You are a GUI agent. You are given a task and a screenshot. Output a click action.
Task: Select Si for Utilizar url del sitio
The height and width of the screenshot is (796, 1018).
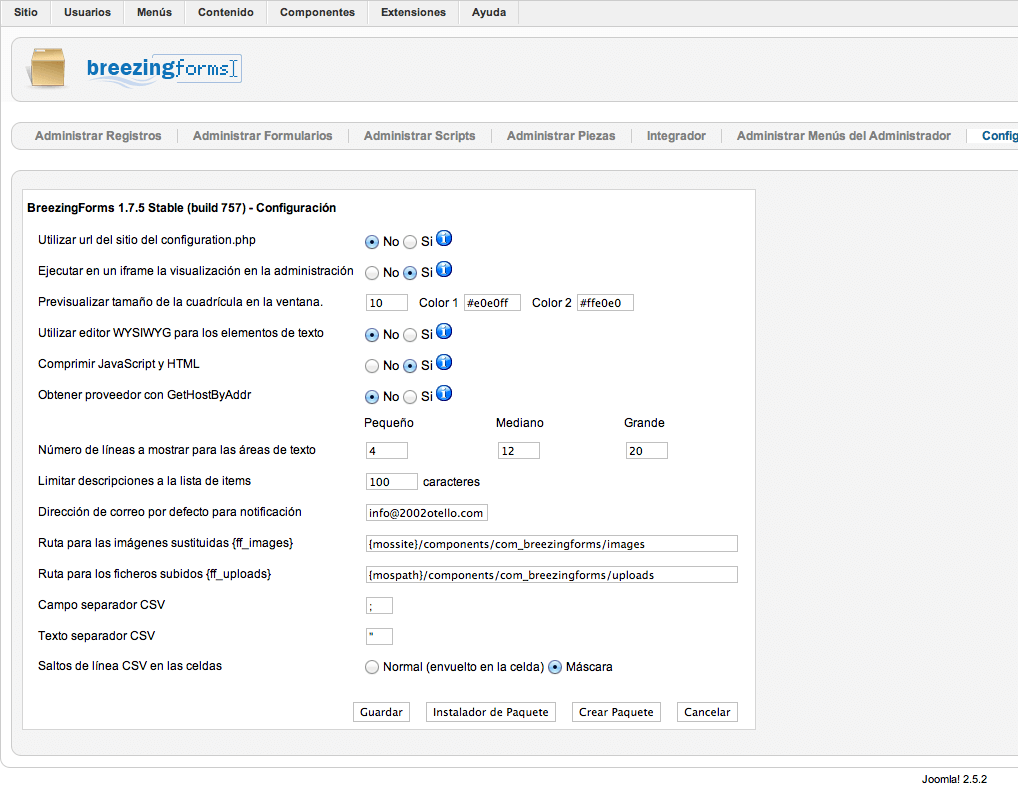coord(410,242)
